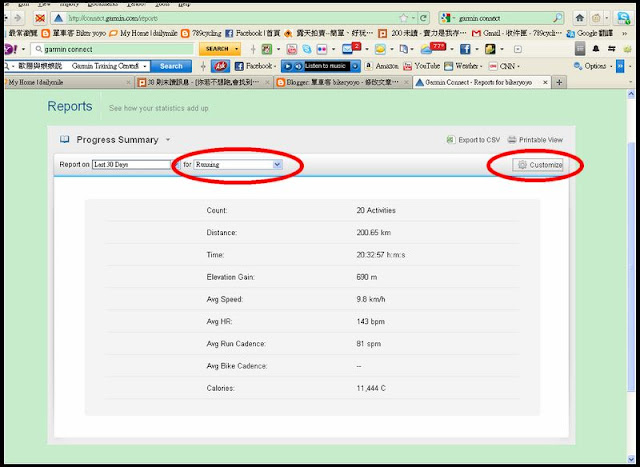Viewport: 640px width, 467px height.
Task: Click Yahoo toolbar Skype icon
Action: pos(307,49)
